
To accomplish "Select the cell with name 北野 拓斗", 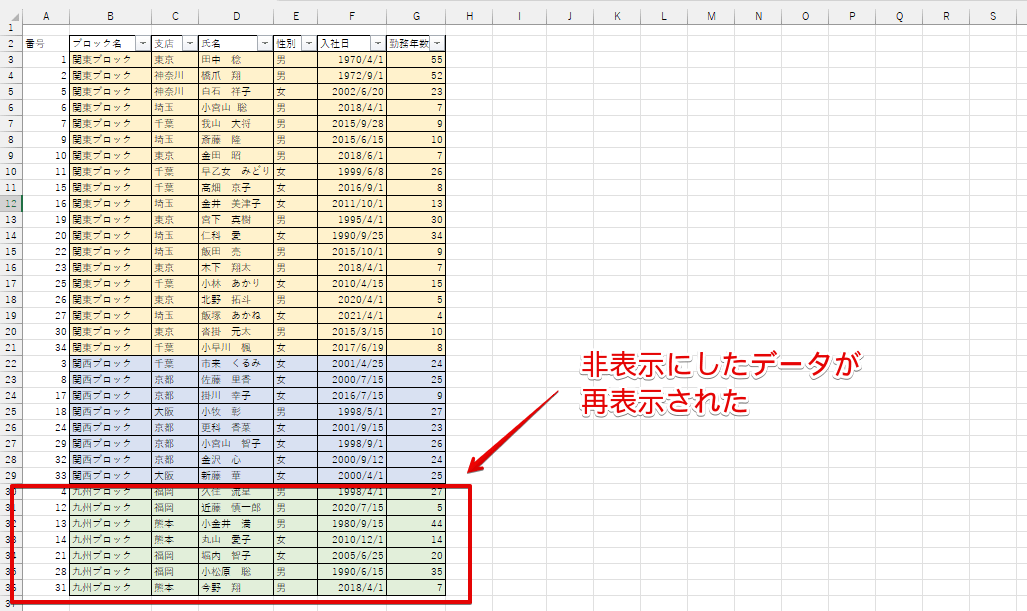I will 236,299.
